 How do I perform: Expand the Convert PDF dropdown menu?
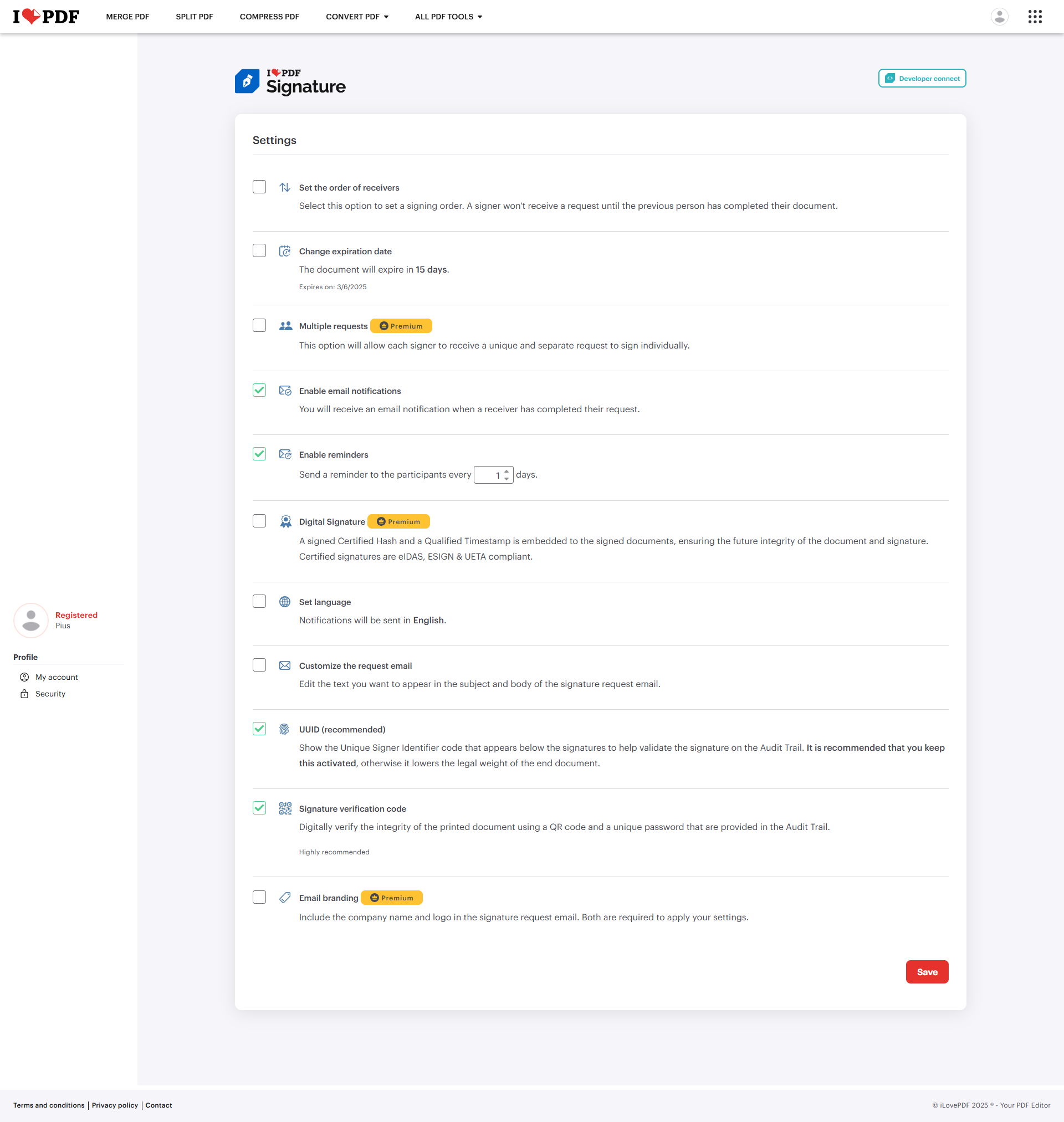click(x=357, y=17)
